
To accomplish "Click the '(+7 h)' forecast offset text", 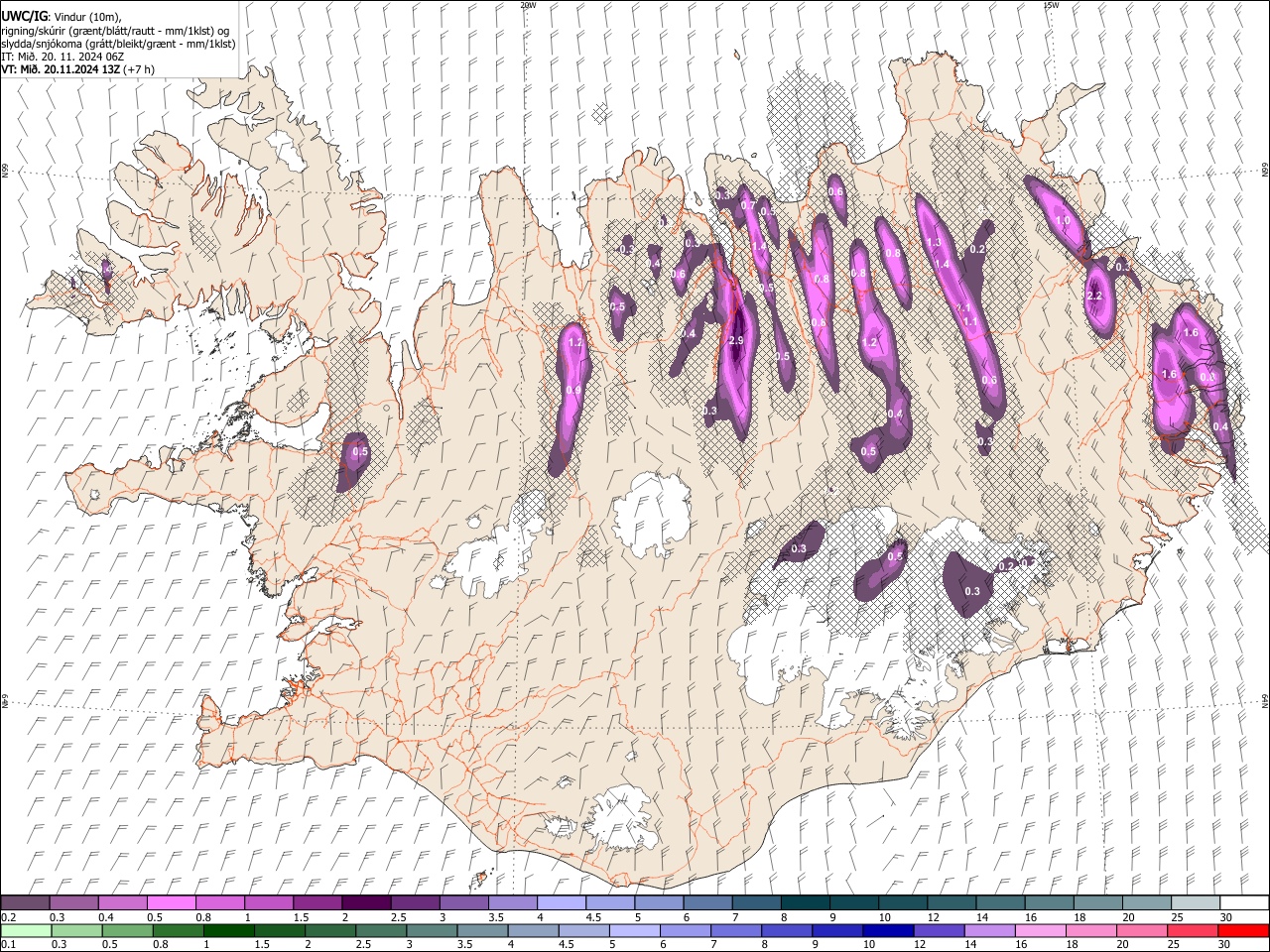I will pyautogui.click(x=139, y=70).
